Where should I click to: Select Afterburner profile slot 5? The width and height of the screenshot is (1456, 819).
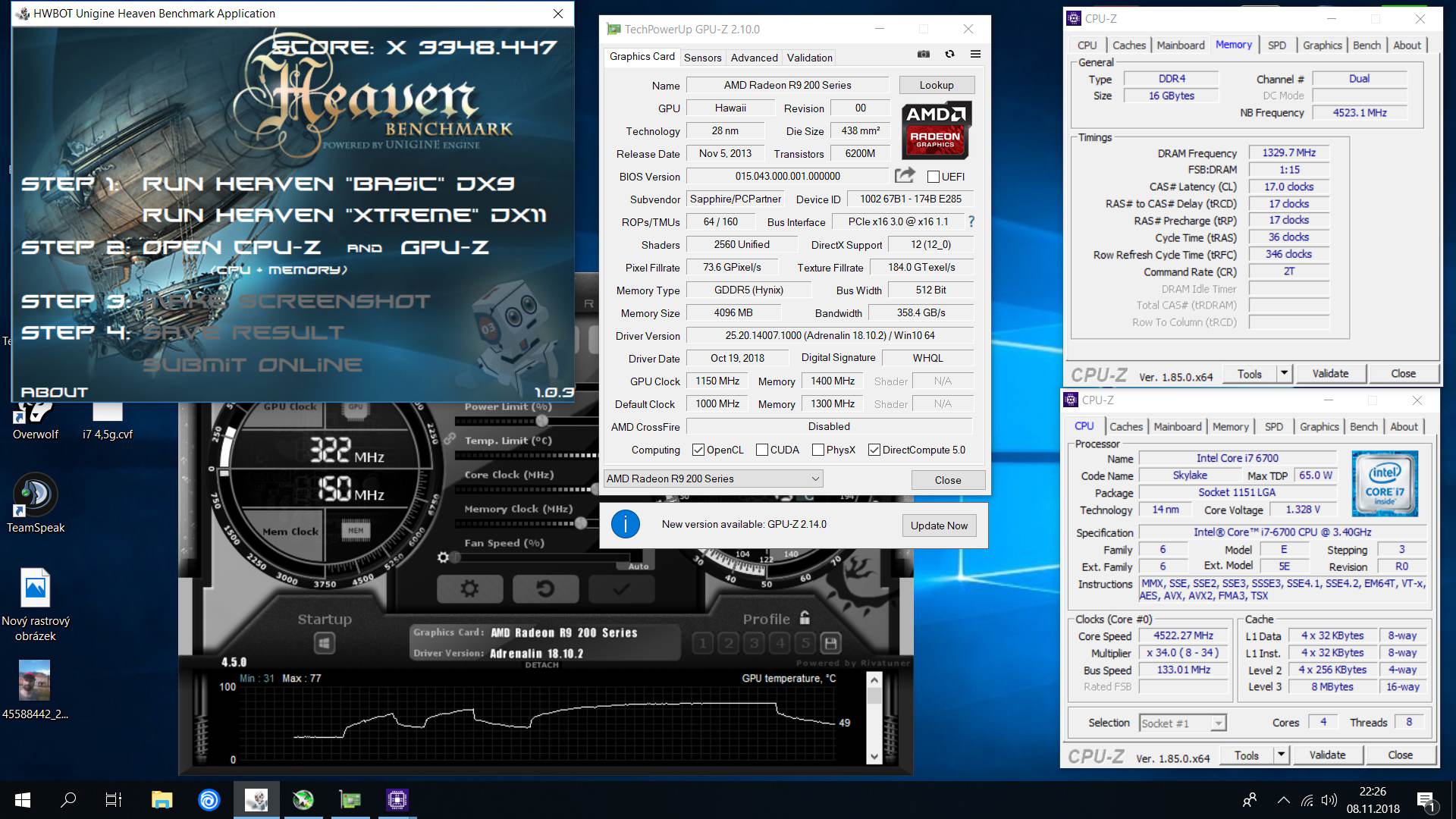point(805,644)
